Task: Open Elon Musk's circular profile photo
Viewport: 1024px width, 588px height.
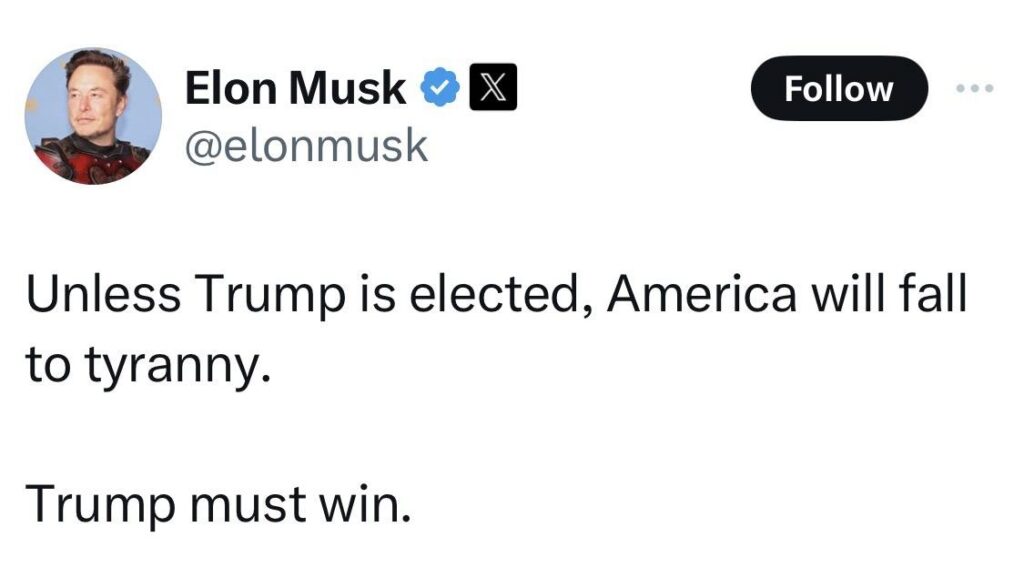Action: pos(93,116)
